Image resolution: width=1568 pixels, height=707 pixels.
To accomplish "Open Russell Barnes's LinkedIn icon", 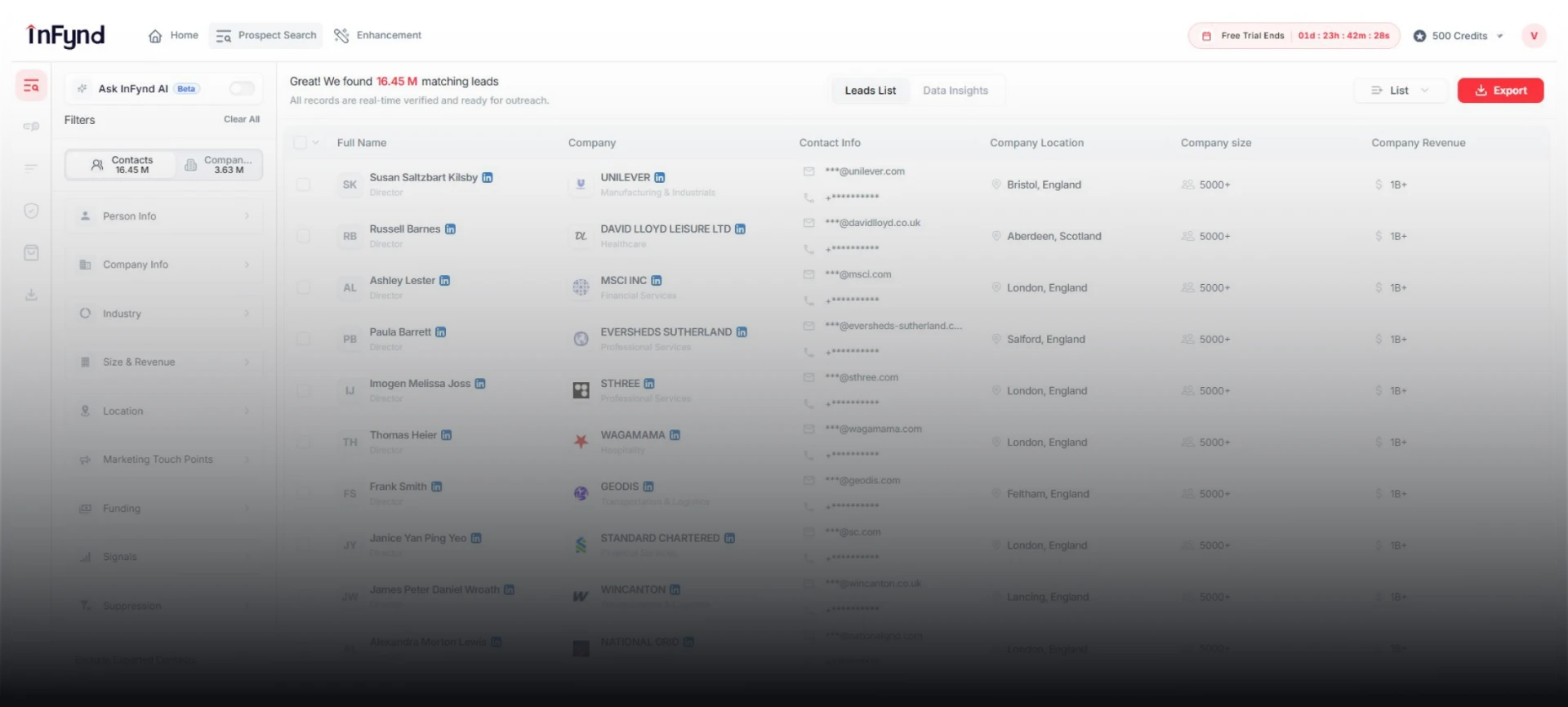I will [450, 229].
